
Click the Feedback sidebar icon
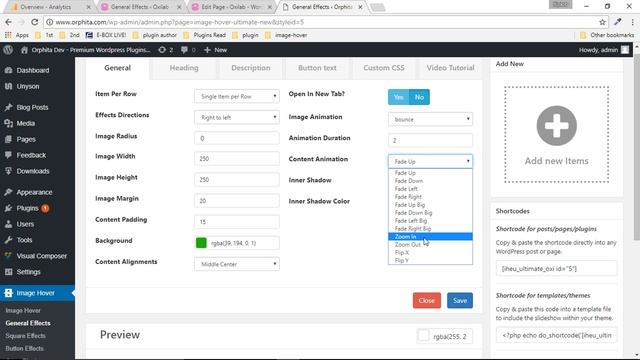click(x=8, y=155)
